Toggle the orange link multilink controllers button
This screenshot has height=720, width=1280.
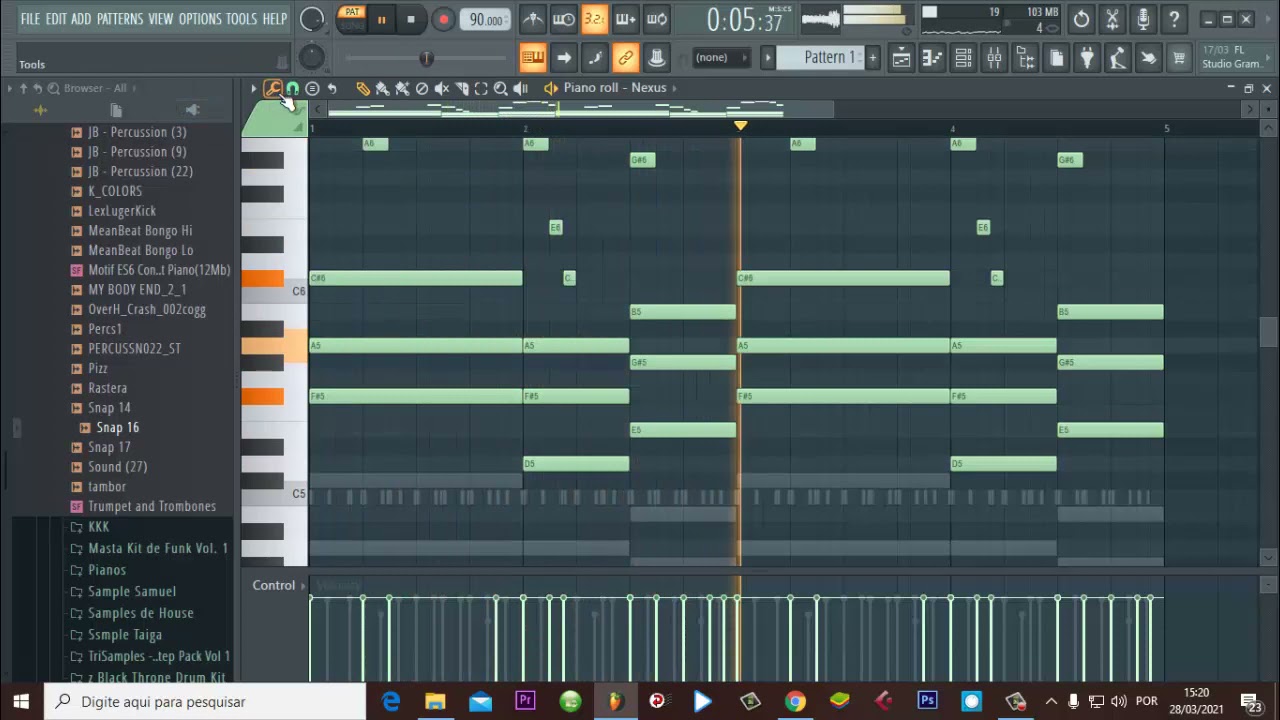[626, 58]
